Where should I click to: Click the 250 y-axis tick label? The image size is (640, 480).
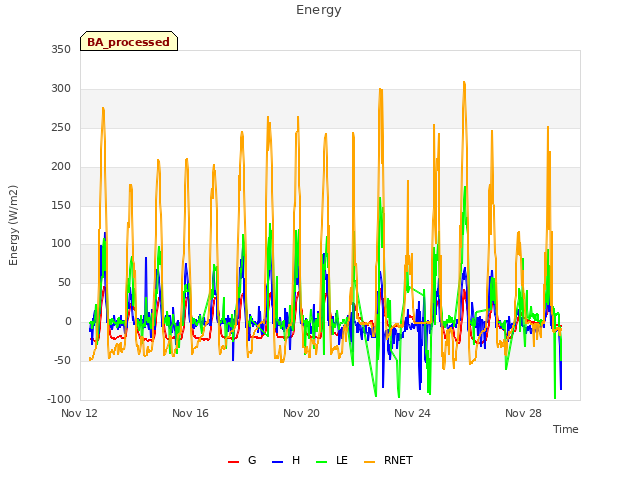click(61, 127)
